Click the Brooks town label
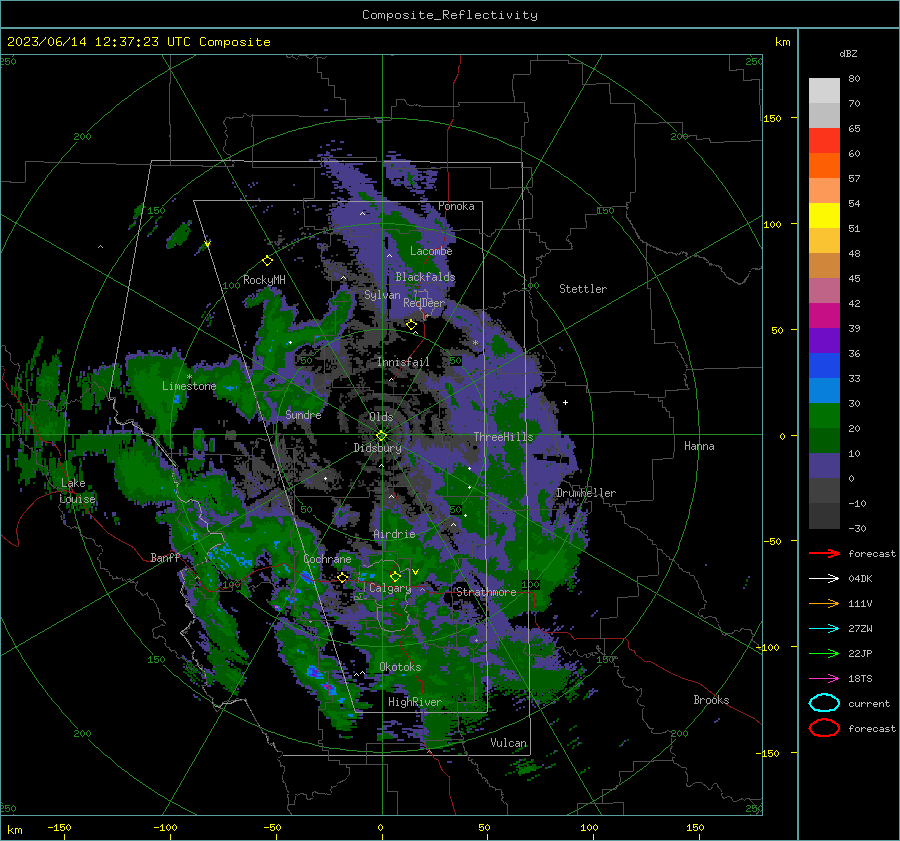Screen dimensions: 900x841 click(x=711, y=700)
